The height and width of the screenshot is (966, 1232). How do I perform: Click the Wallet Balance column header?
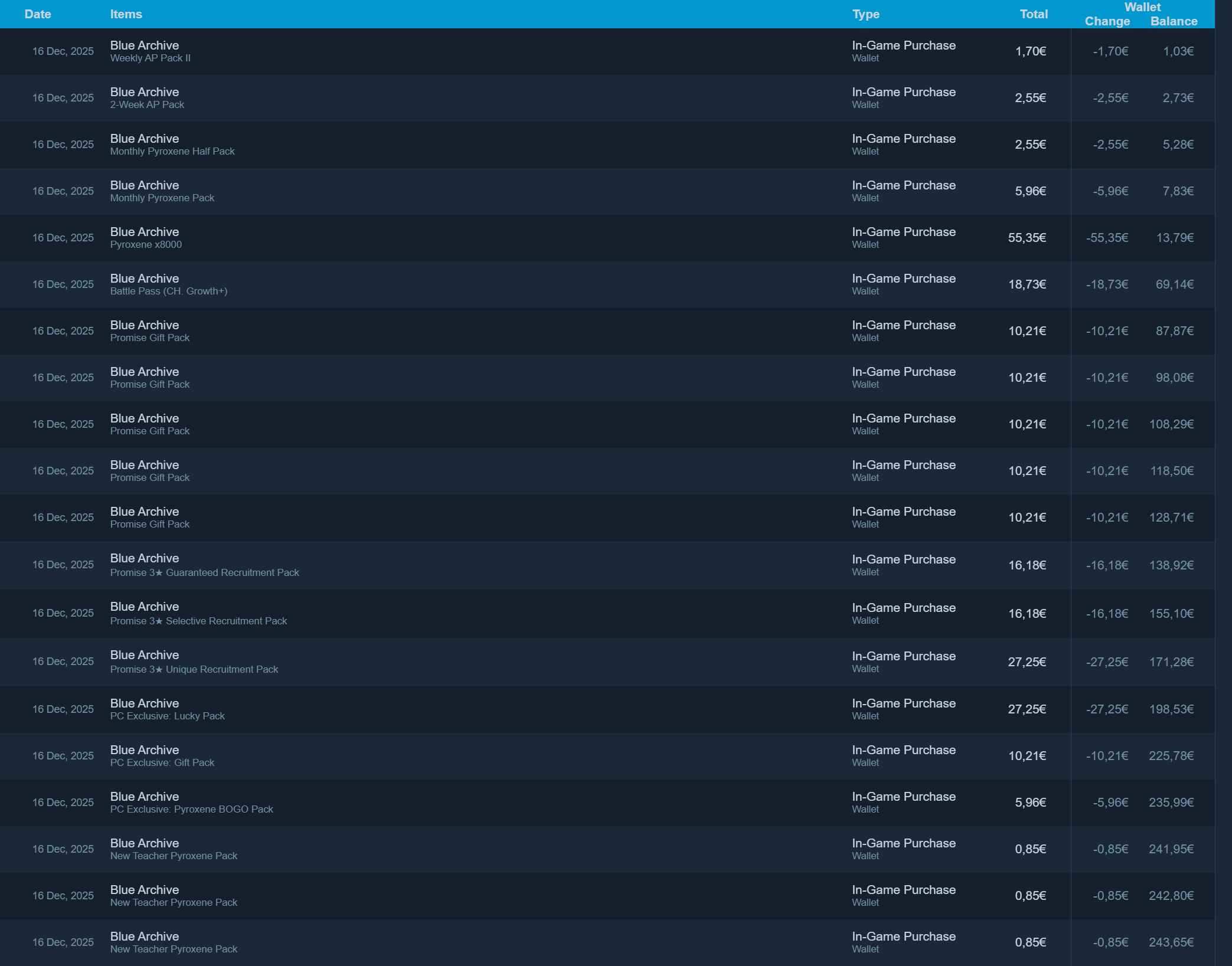coord(1174,21)
